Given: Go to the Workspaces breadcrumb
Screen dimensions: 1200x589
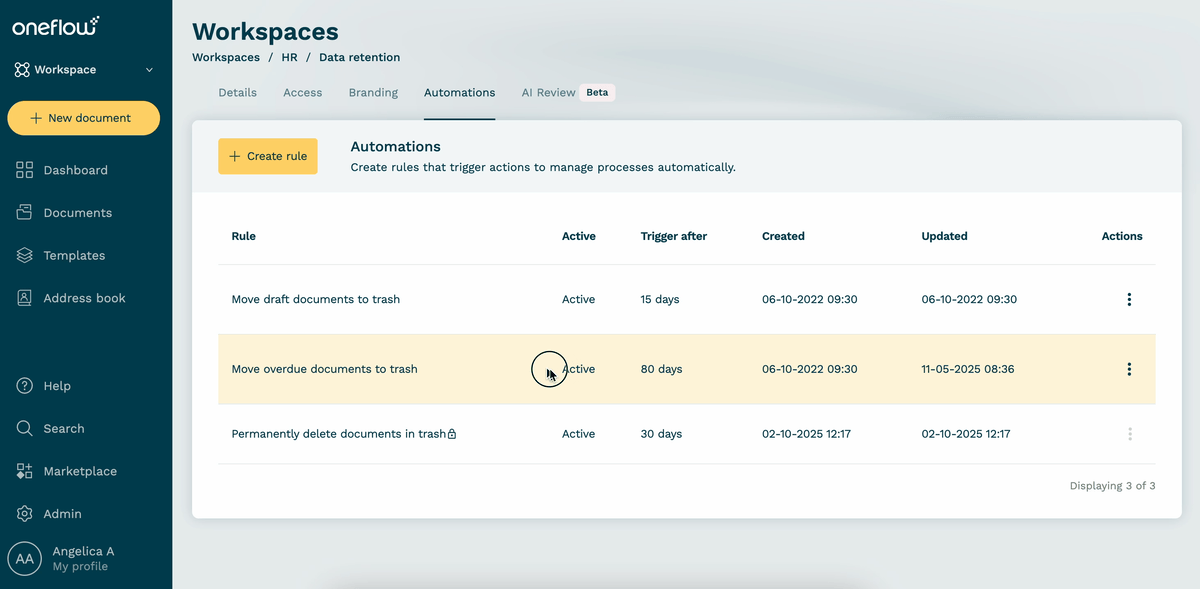Looking at the screenshot, I should 226,58.
